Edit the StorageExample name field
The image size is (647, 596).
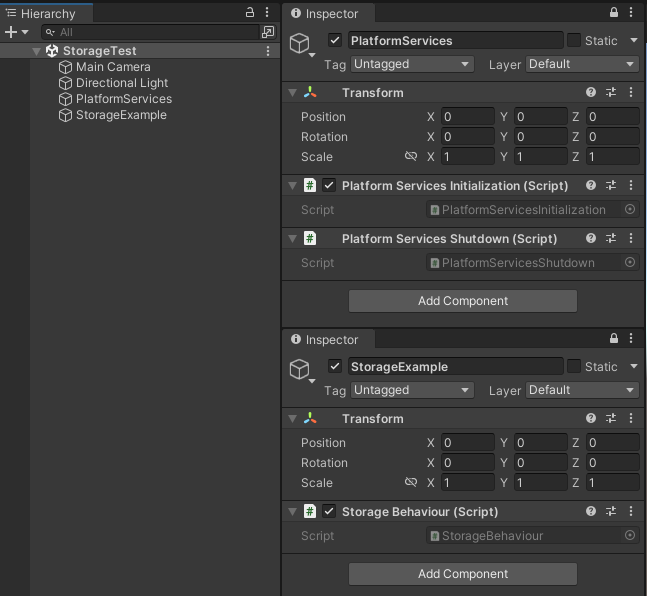(456, 367)
